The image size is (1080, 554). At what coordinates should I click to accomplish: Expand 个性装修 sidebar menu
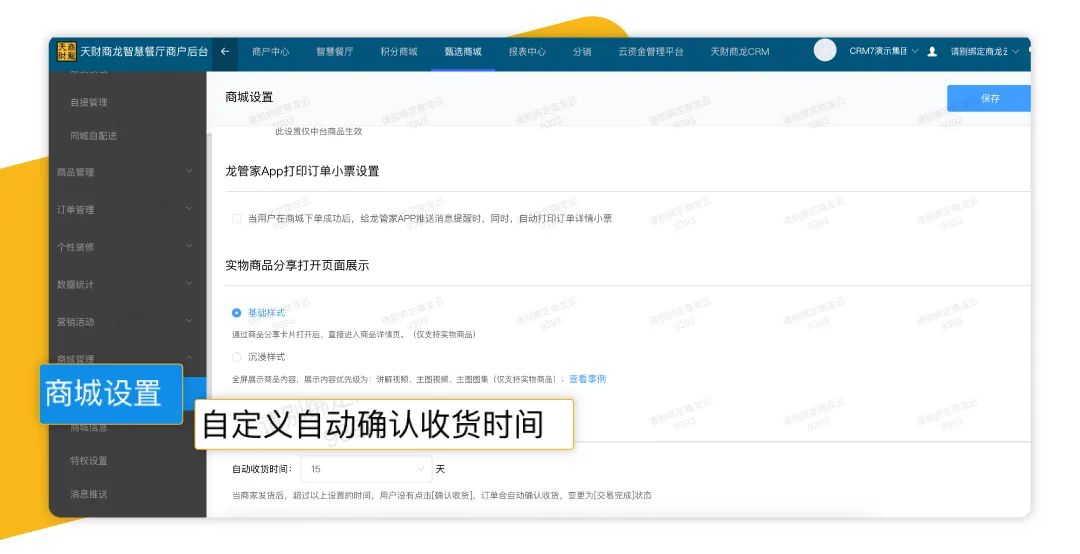(125, 247)
